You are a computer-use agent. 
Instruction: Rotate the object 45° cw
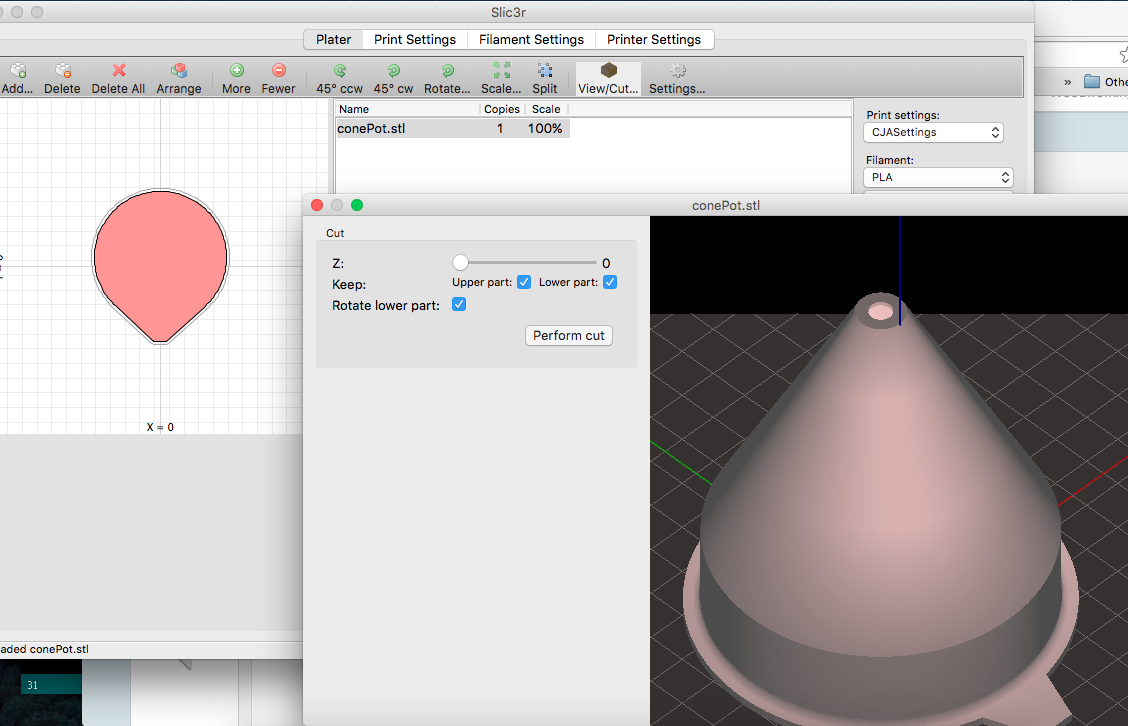click(x=394, y=71)
